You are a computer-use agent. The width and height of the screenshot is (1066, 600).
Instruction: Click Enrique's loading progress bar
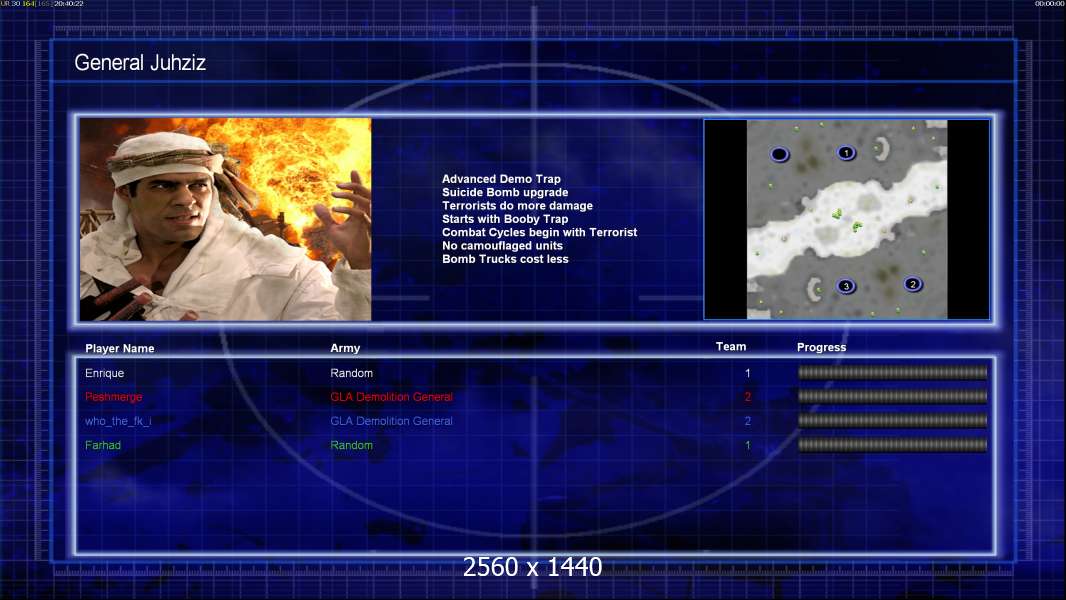click(x=892, y=373)
